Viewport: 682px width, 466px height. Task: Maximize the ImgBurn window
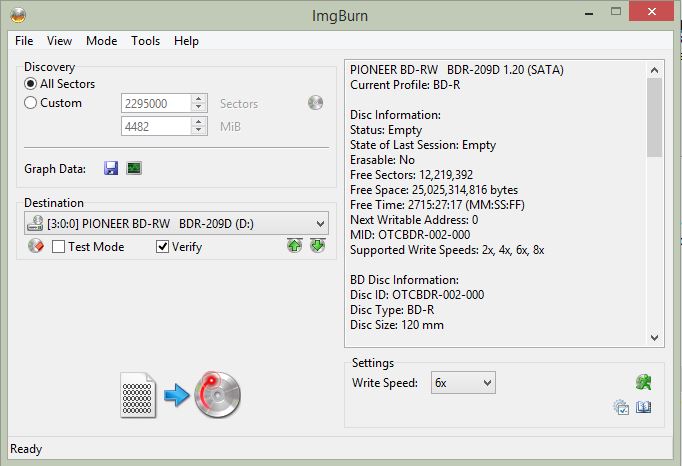[x=615, y=11]
